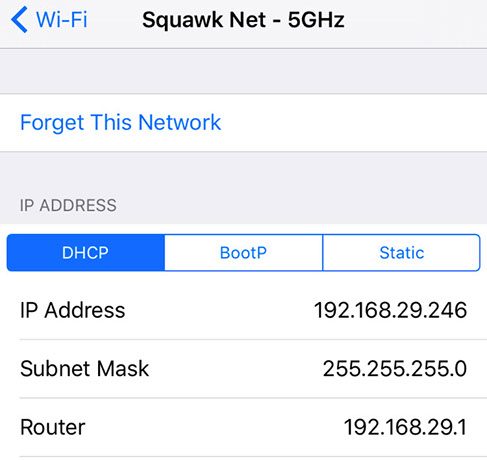Tap the IP ADDRESS section header
Image resolution: width=487 pixels, height=460 pixels.
click(x=68, y=205)
